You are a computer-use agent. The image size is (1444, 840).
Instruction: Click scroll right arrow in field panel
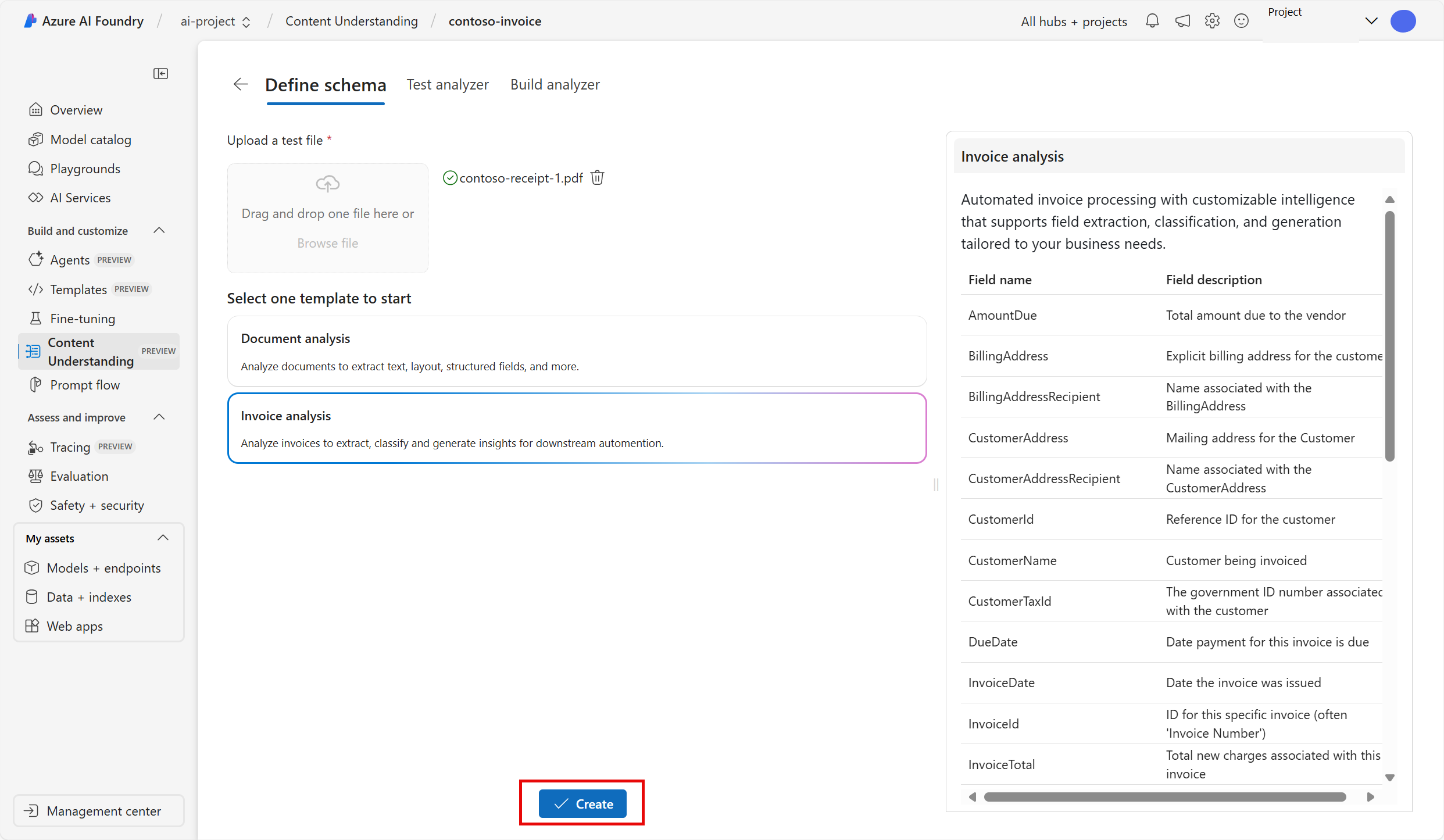1371,797
